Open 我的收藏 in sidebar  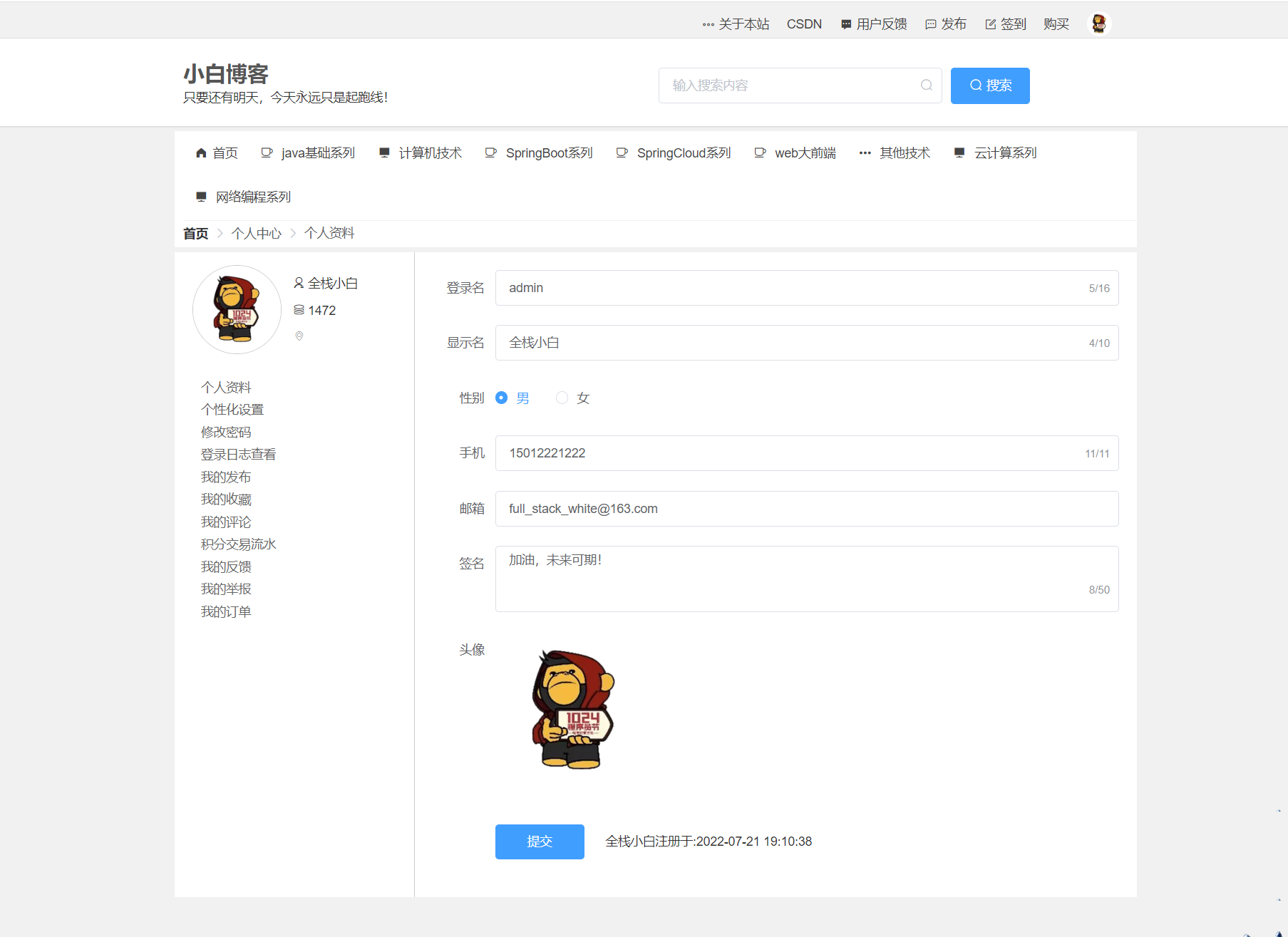(226, 499)
